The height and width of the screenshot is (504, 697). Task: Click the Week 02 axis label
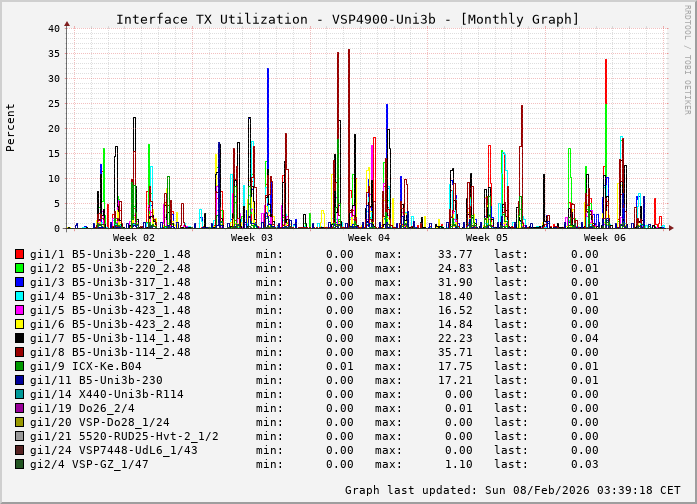coord(134,238)
